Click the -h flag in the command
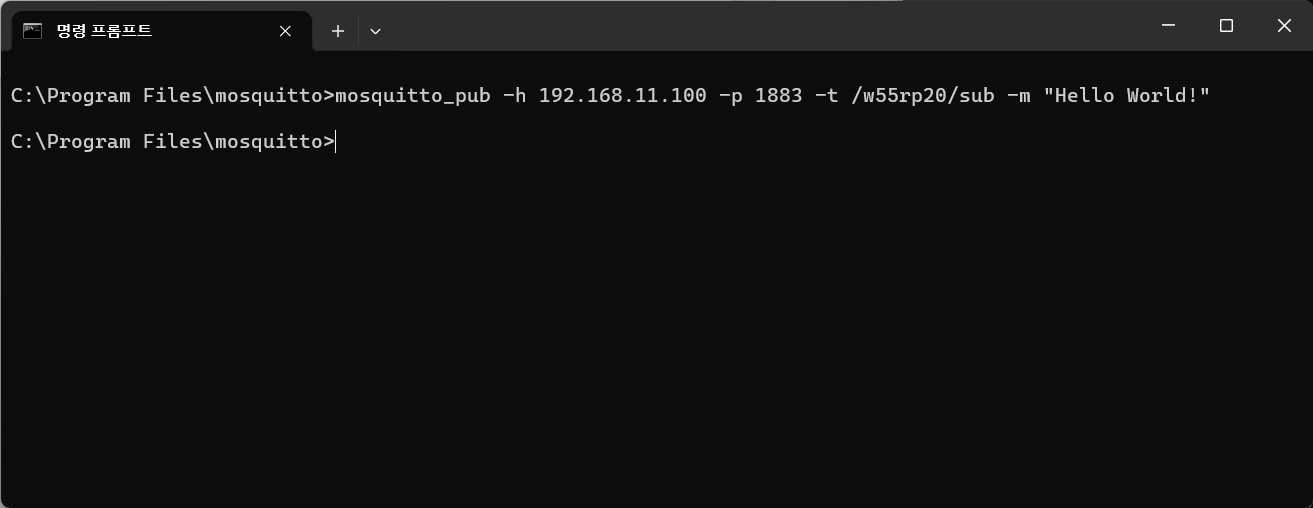Screen dimensions: 1313x508 514,96
